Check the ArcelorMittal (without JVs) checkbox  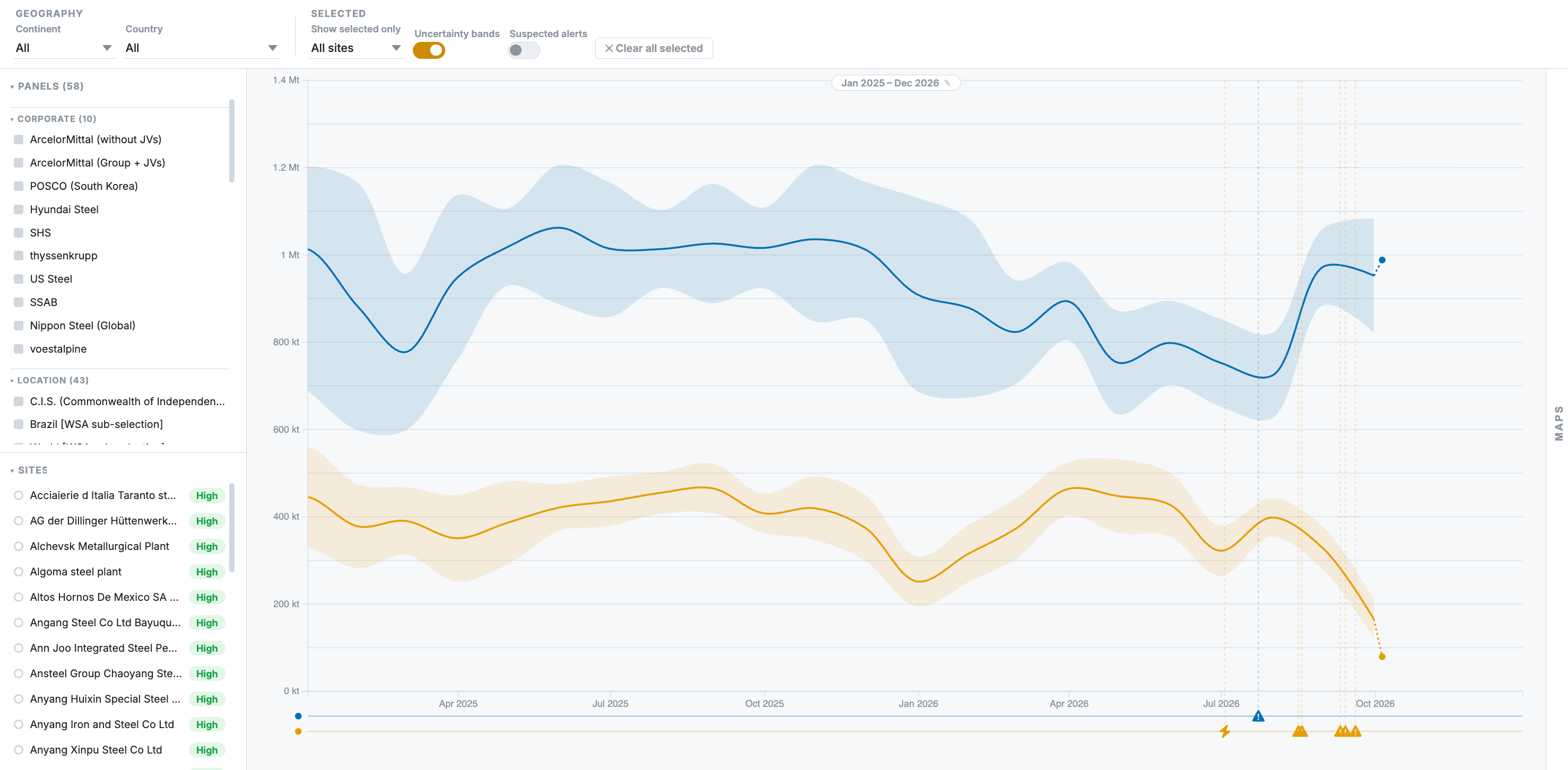19,139
